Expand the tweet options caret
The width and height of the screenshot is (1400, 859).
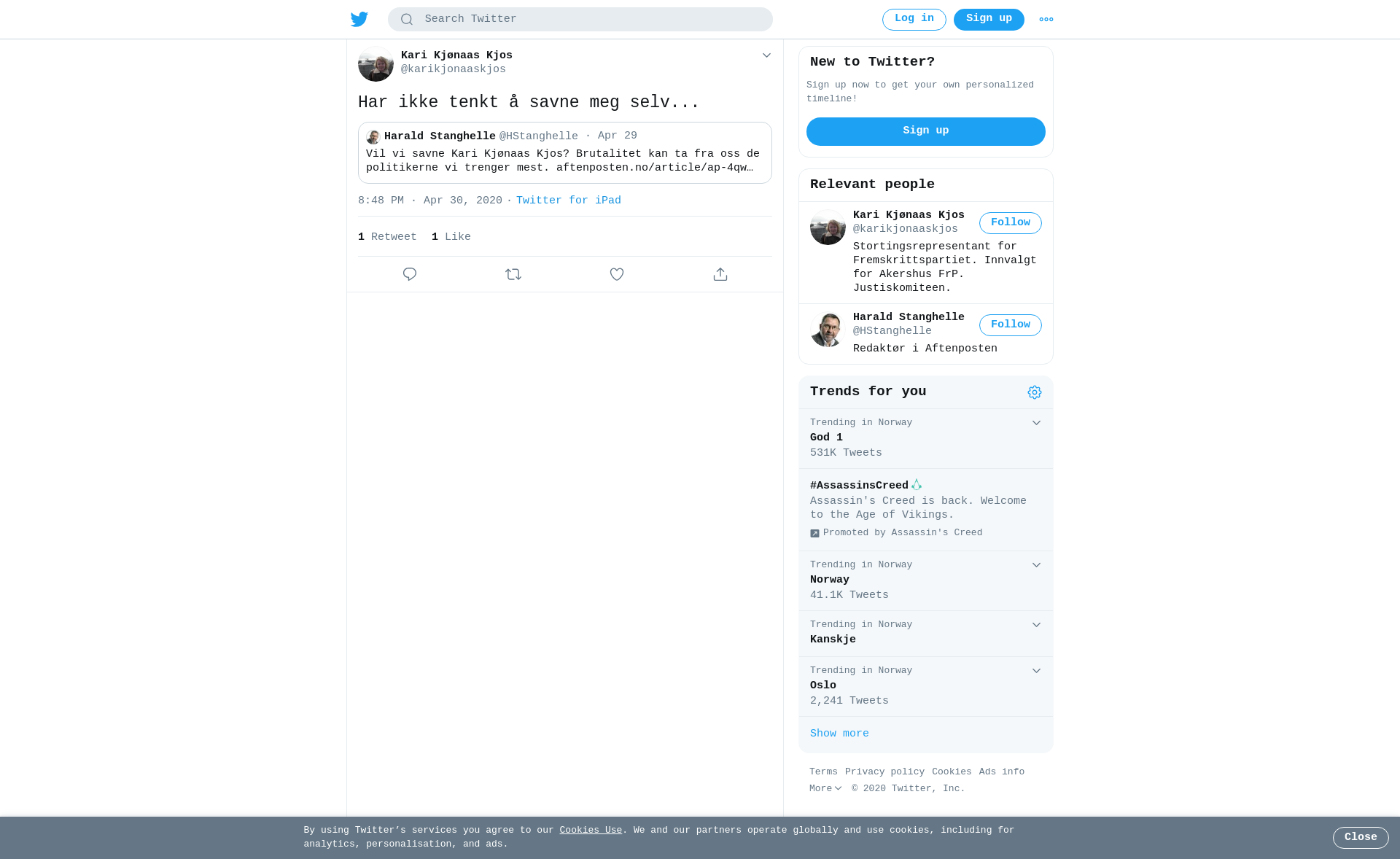click(x=766, y=55)
